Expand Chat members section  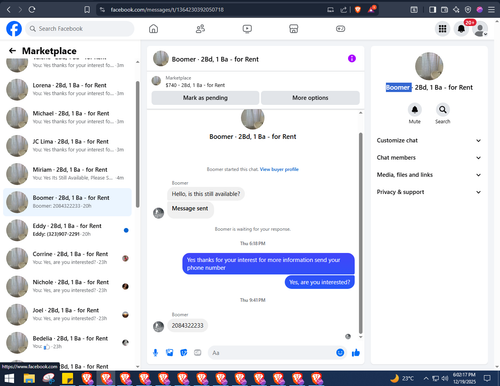429,158
